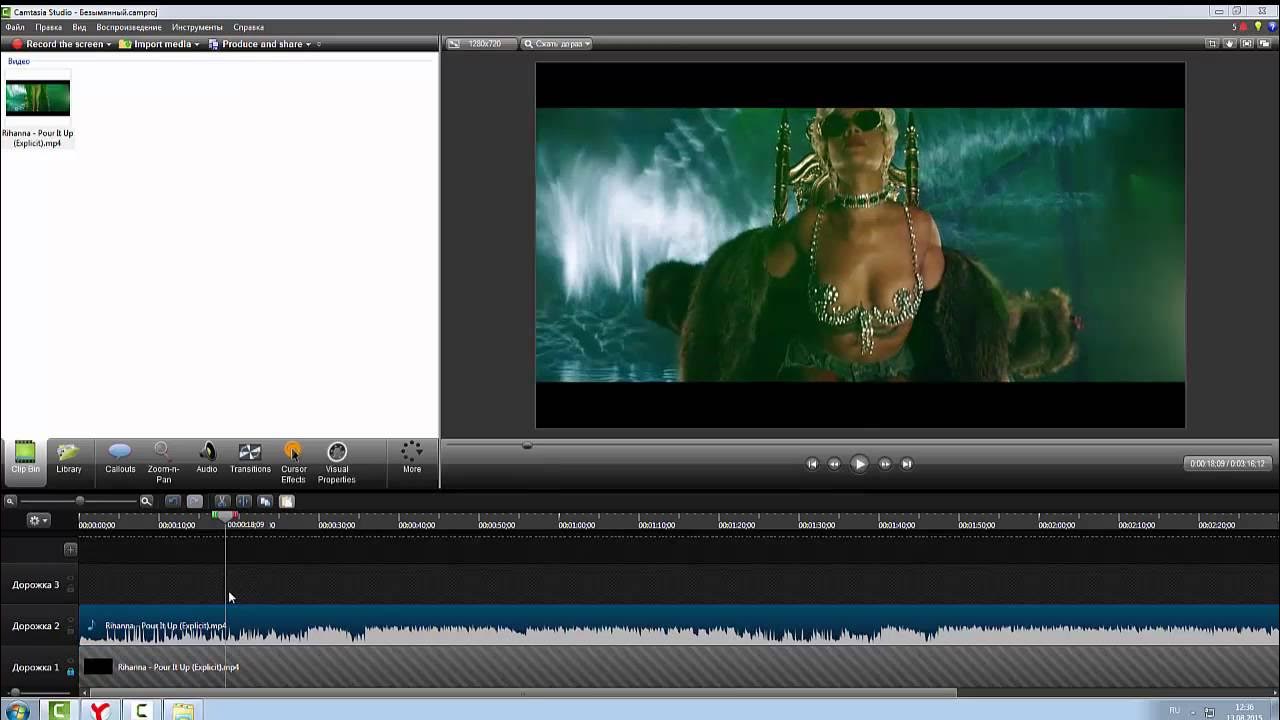This screenshot has width=1280, height=720.
Task: Open the Справка menu
Action: pos(248,27)
